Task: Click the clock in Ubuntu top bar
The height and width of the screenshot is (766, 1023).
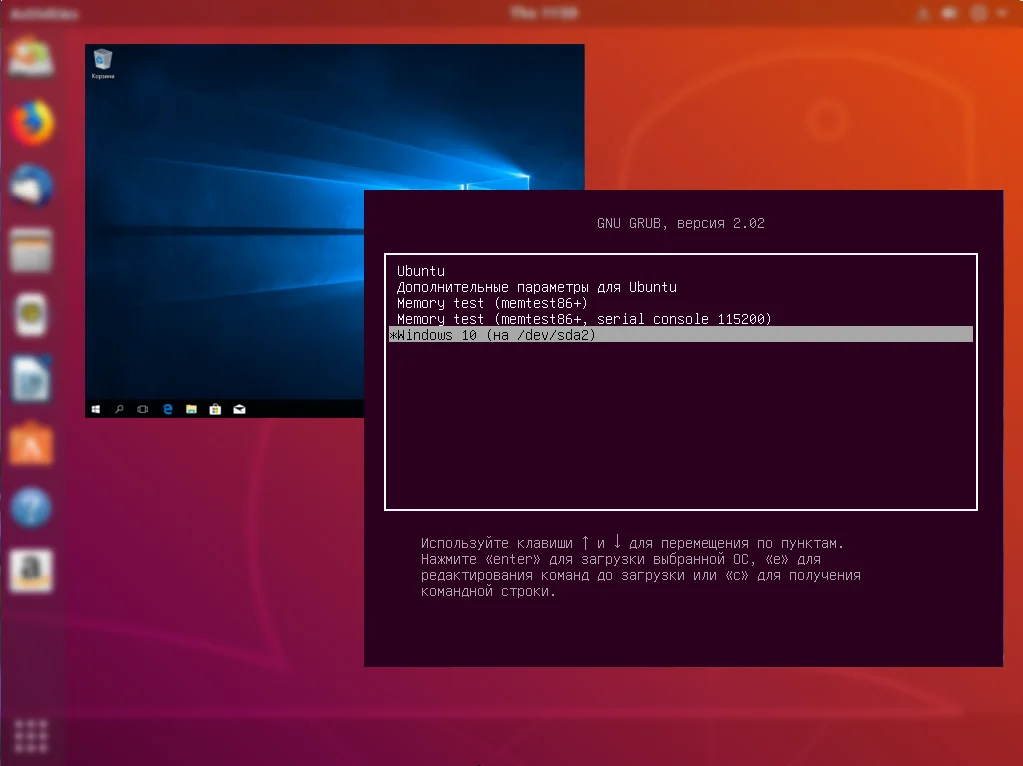Action: coord(543,12)
